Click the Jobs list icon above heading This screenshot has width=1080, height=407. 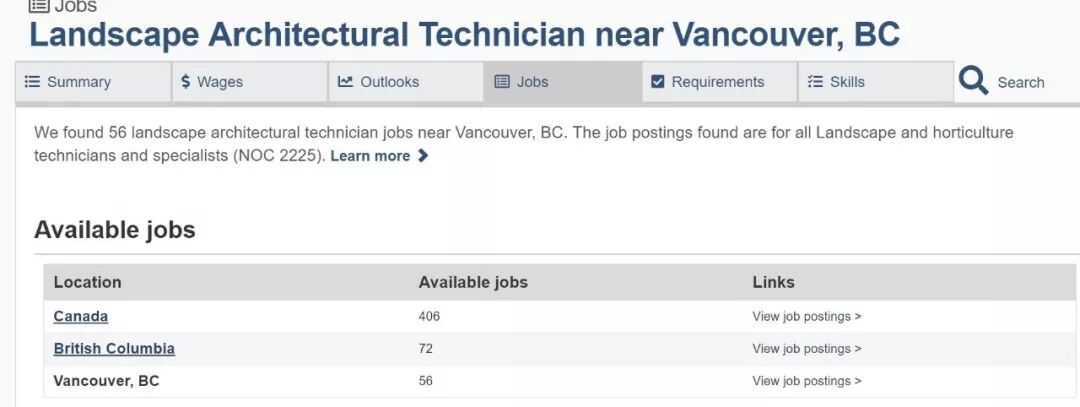click(39, 6)
